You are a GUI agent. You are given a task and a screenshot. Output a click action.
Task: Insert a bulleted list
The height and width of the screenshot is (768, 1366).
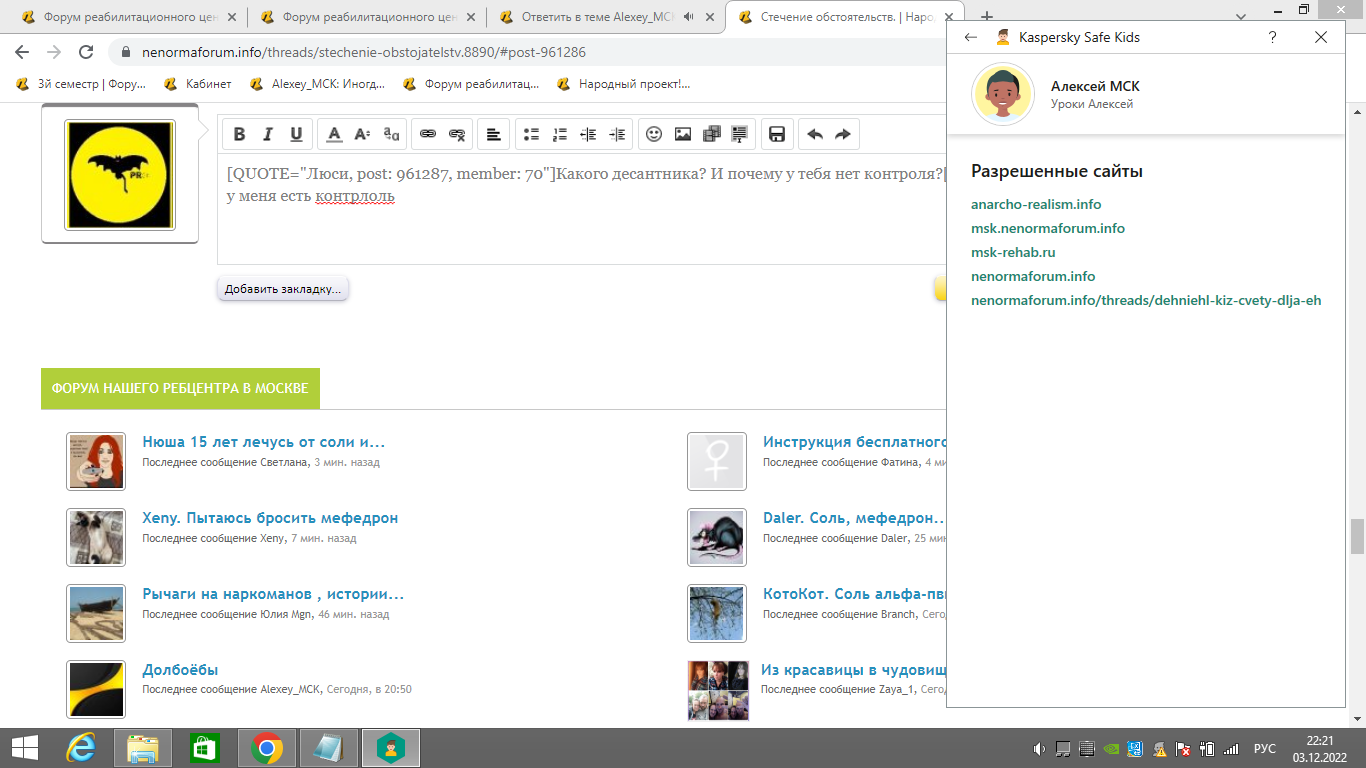[x=531, y=134]
